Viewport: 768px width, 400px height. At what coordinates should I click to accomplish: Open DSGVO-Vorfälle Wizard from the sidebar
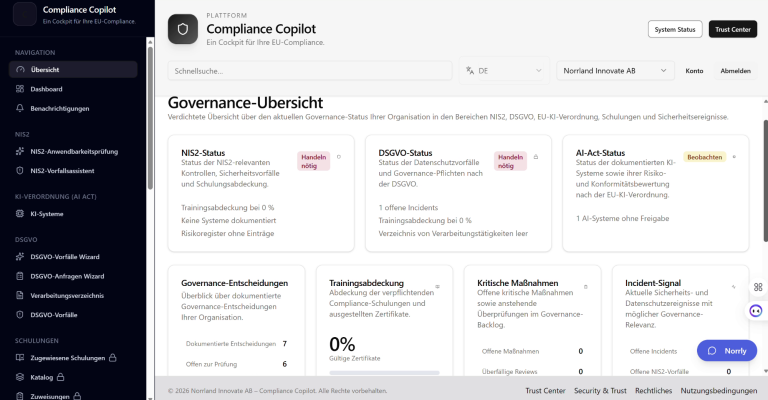tap(73, 257)
